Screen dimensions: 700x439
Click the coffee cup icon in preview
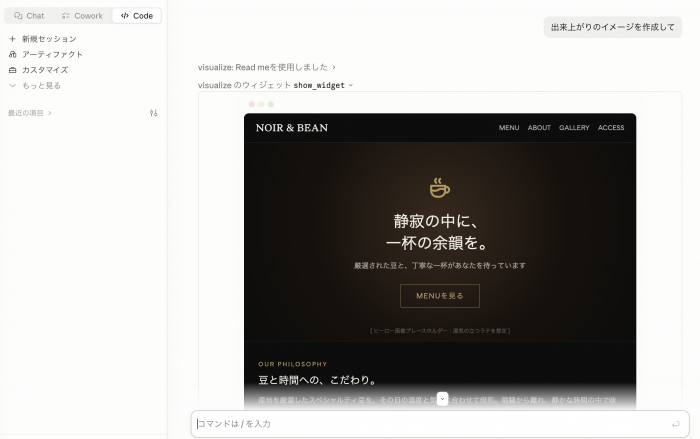[440, 188]
